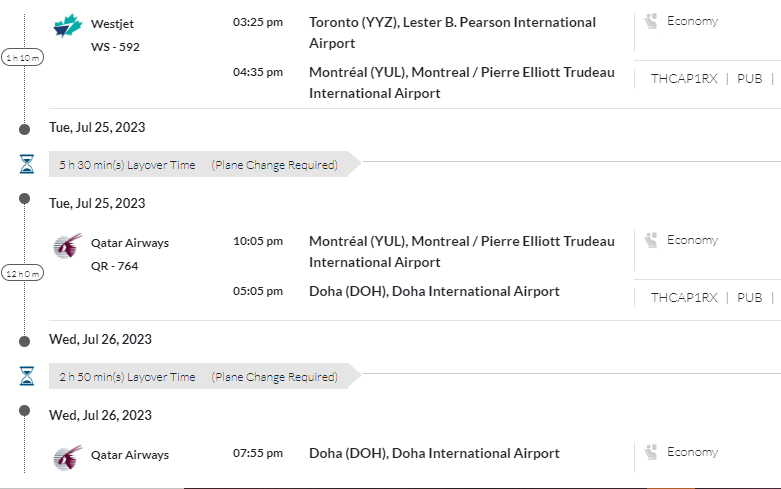Click the 12 h 0 m duration badge
Viewport: 781px width, 489px height.
[x=23, y=273]
